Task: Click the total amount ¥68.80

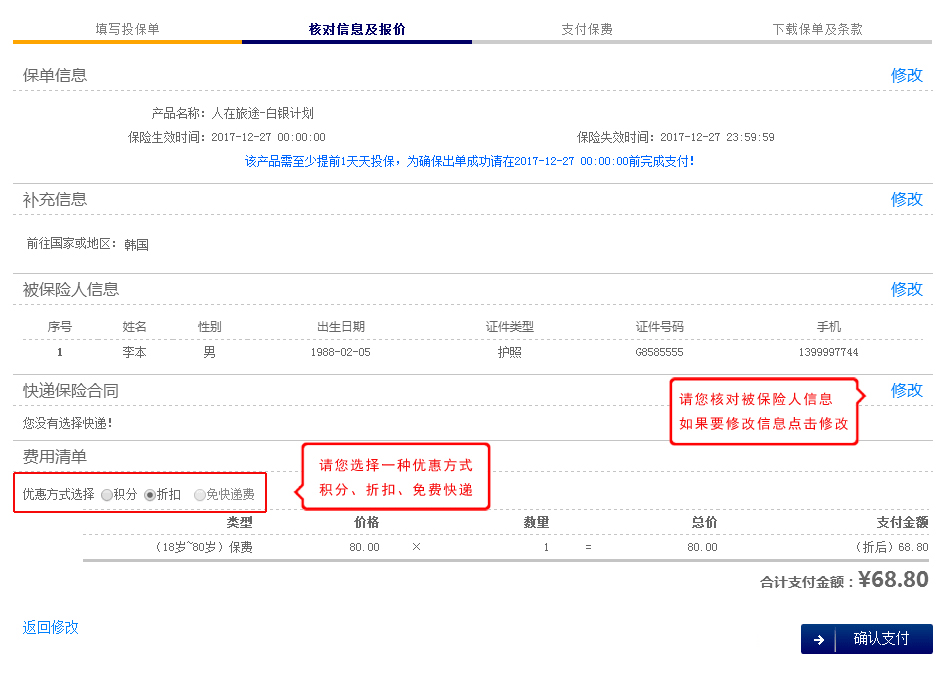Action: tap(893, 580)
